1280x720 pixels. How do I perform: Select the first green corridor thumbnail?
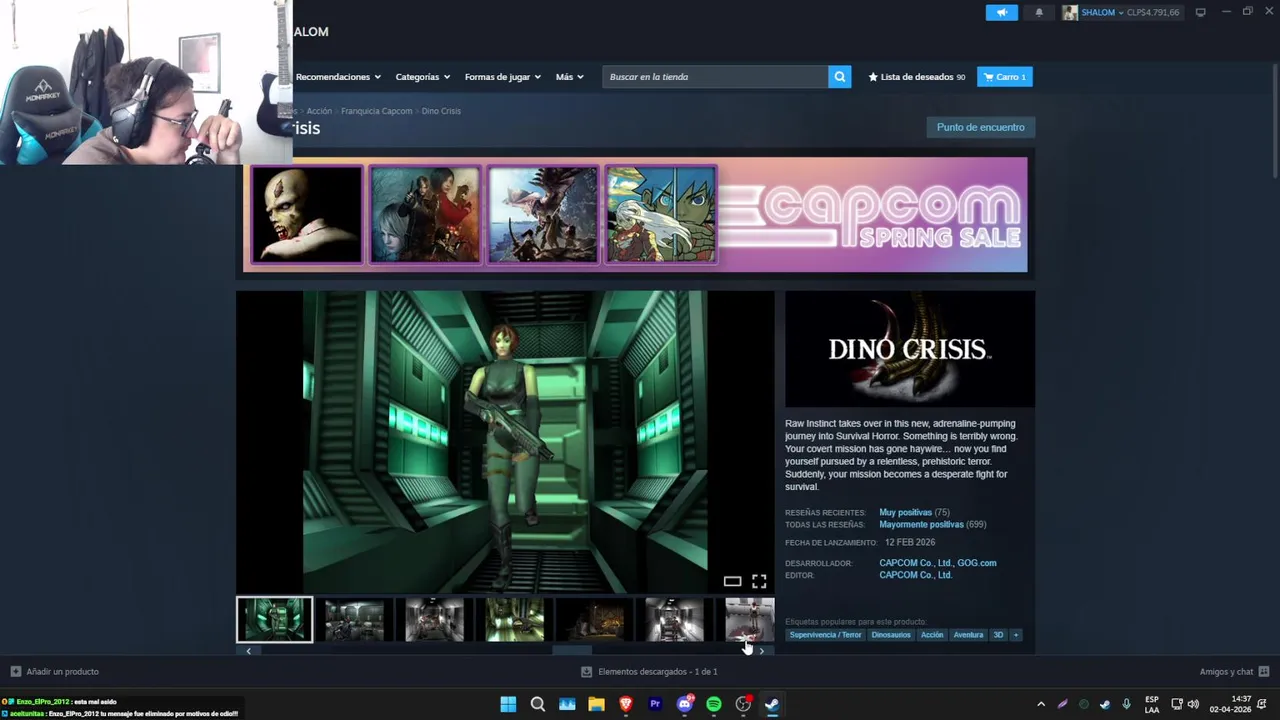point(274,620)
